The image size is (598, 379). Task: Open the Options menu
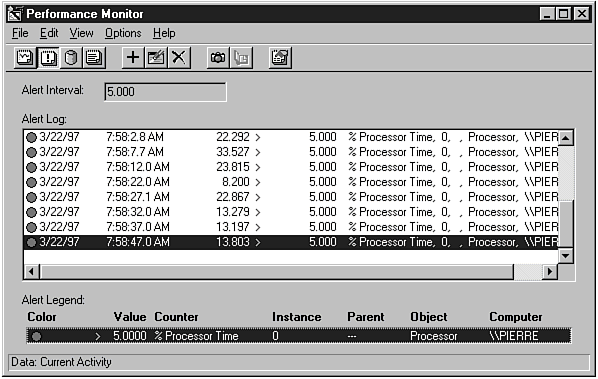pos(123,33)
